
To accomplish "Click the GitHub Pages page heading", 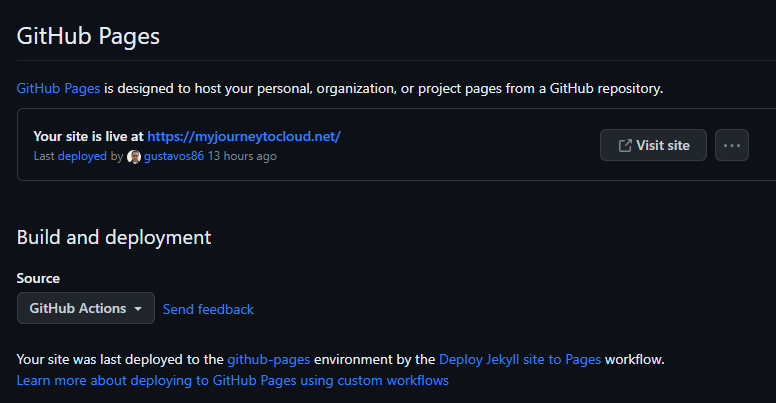I will pos(88,36).
